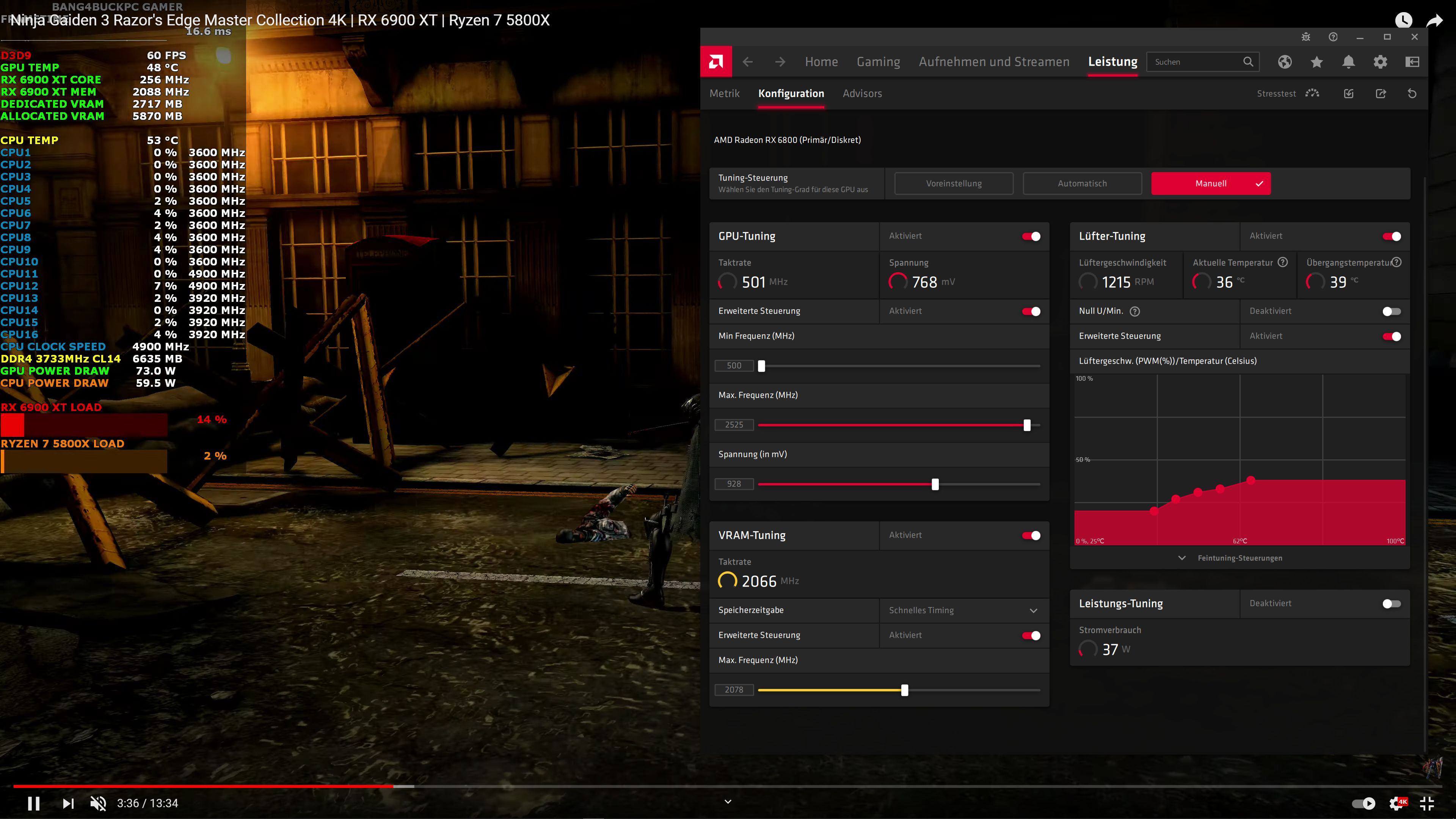The image size is (1456, 819).
Task: Switch to the Metrik subtab
Action: pyautogui.click(x=725, y=93)
